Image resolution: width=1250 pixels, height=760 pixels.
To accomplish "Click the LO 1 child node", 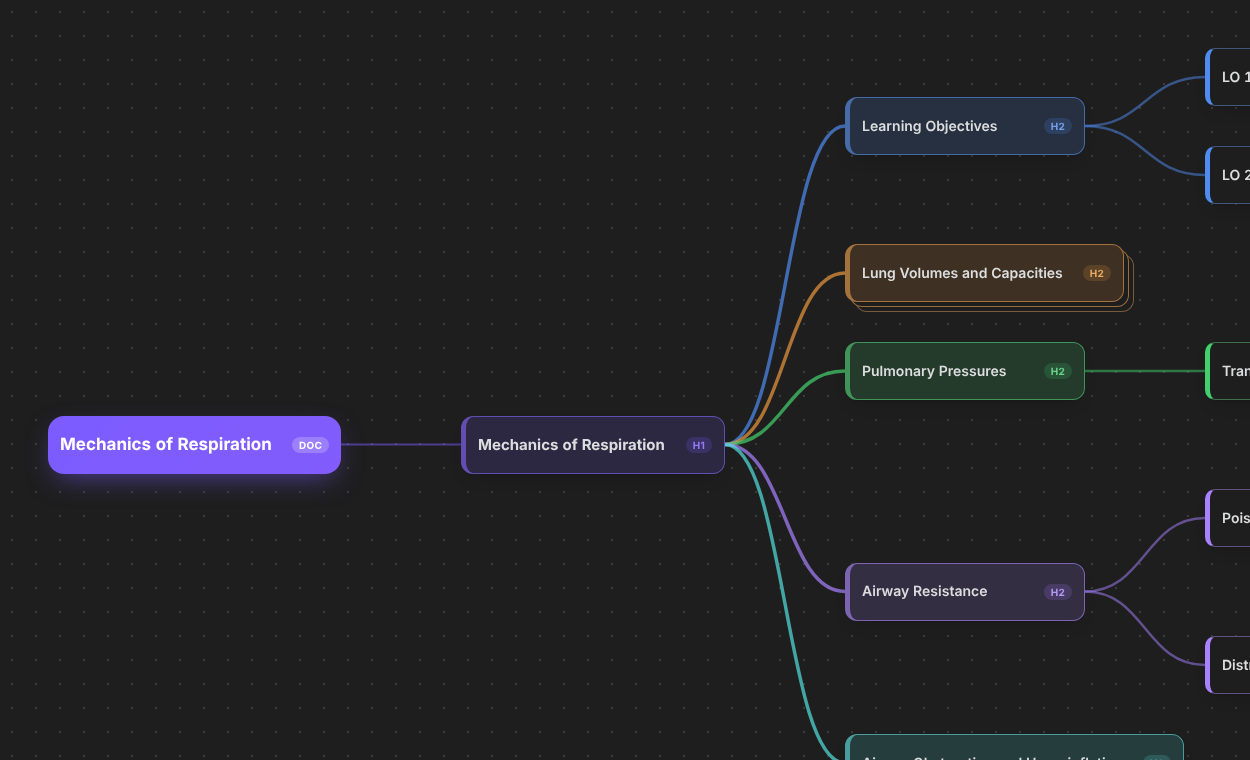I will click(x=1228, y=77).
